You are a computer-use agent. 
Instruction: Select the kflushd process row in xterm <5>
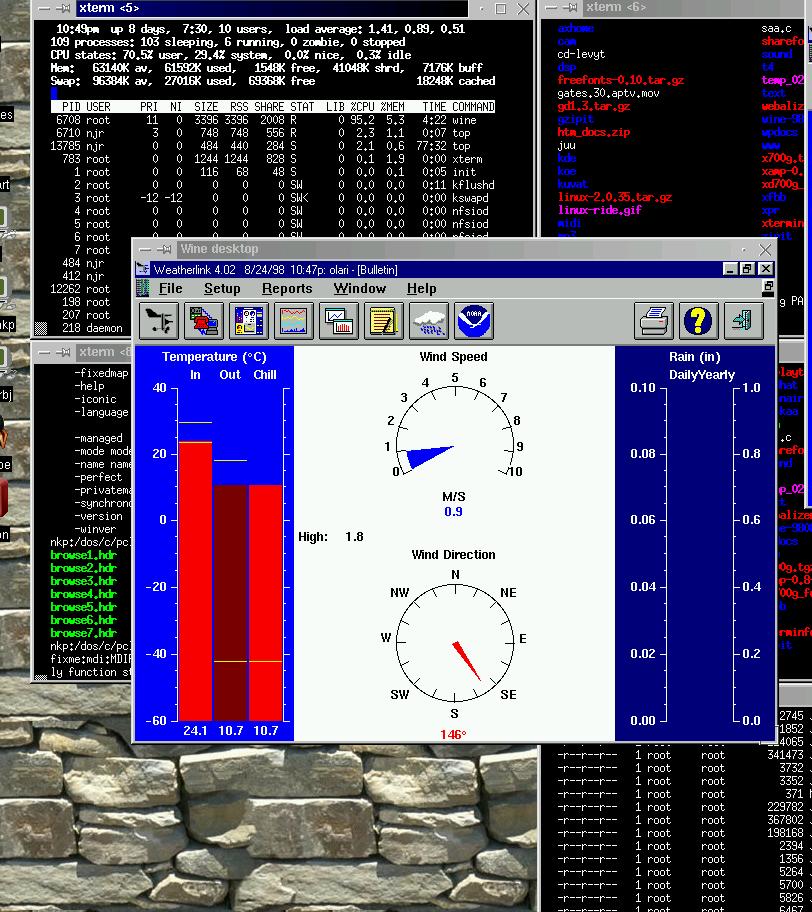273,185
